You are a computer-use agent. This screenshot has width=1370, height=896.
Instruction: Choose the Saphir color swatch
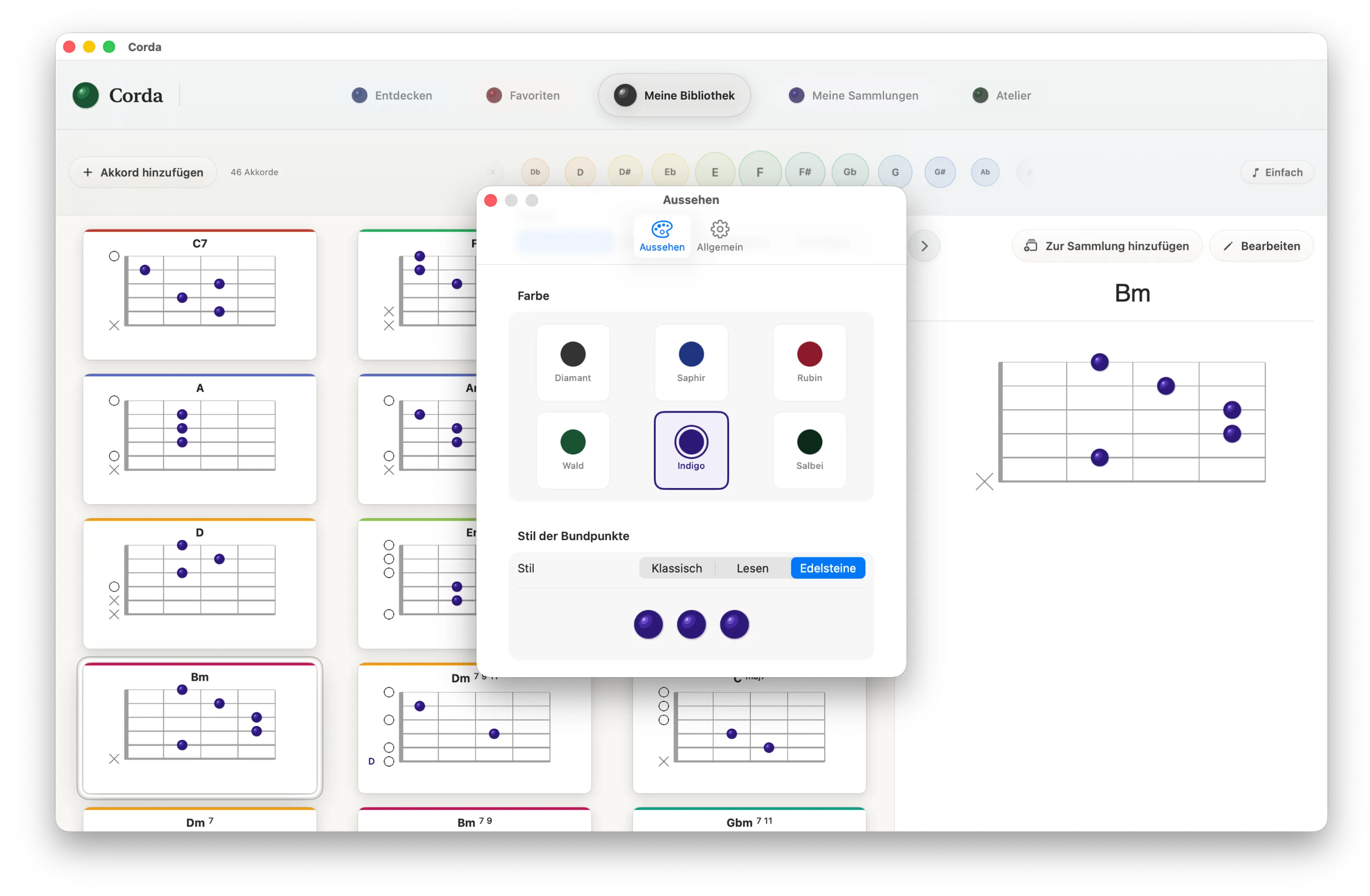point(691,363)
